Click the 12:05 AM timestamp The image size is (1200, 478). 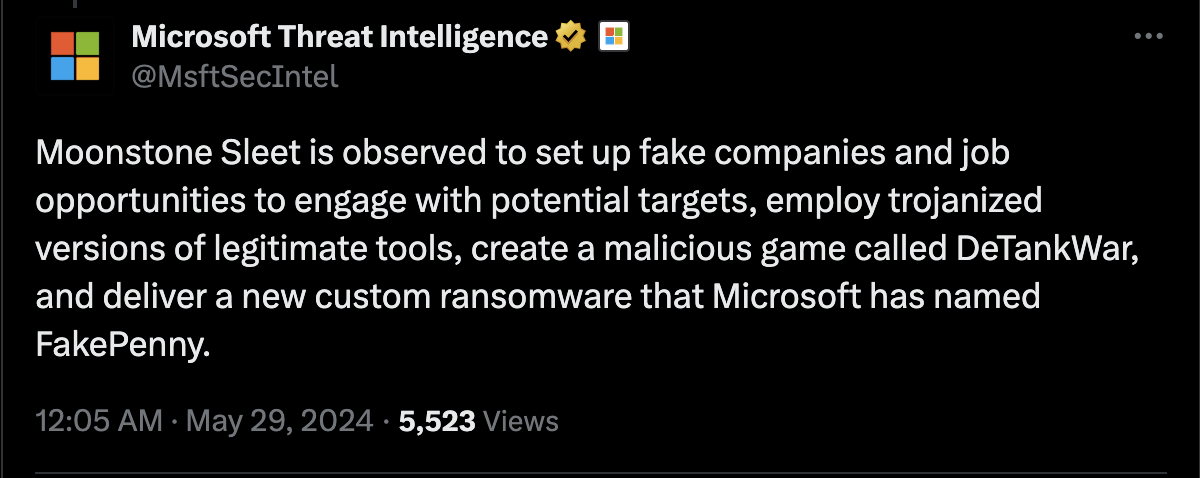click(98, 420)
